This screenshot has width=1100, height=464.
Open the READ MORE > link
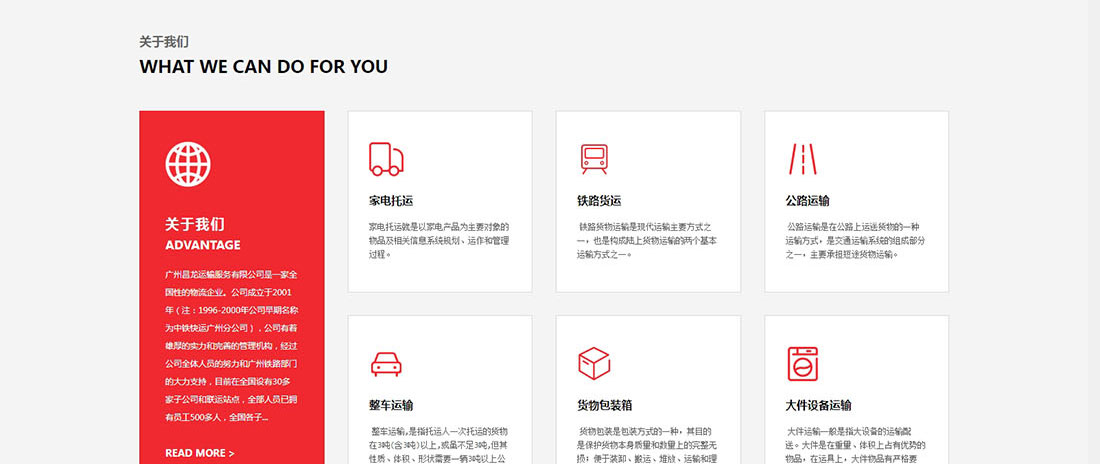[x=200, y=453]
